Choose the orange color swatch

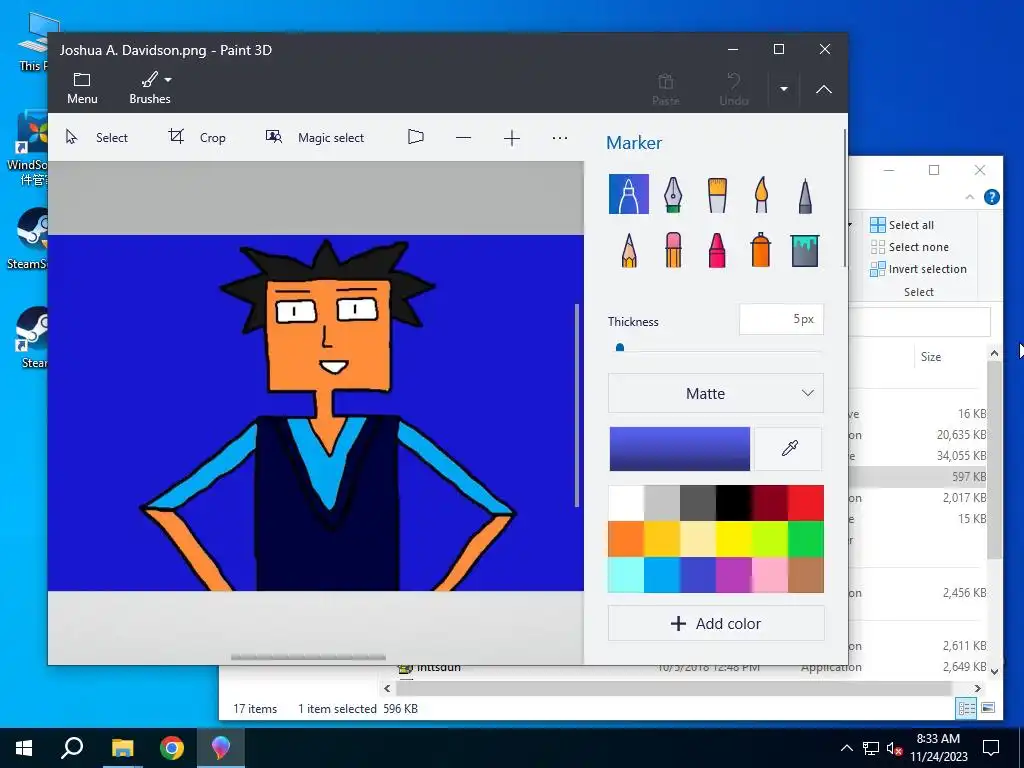tap(626, 539)
